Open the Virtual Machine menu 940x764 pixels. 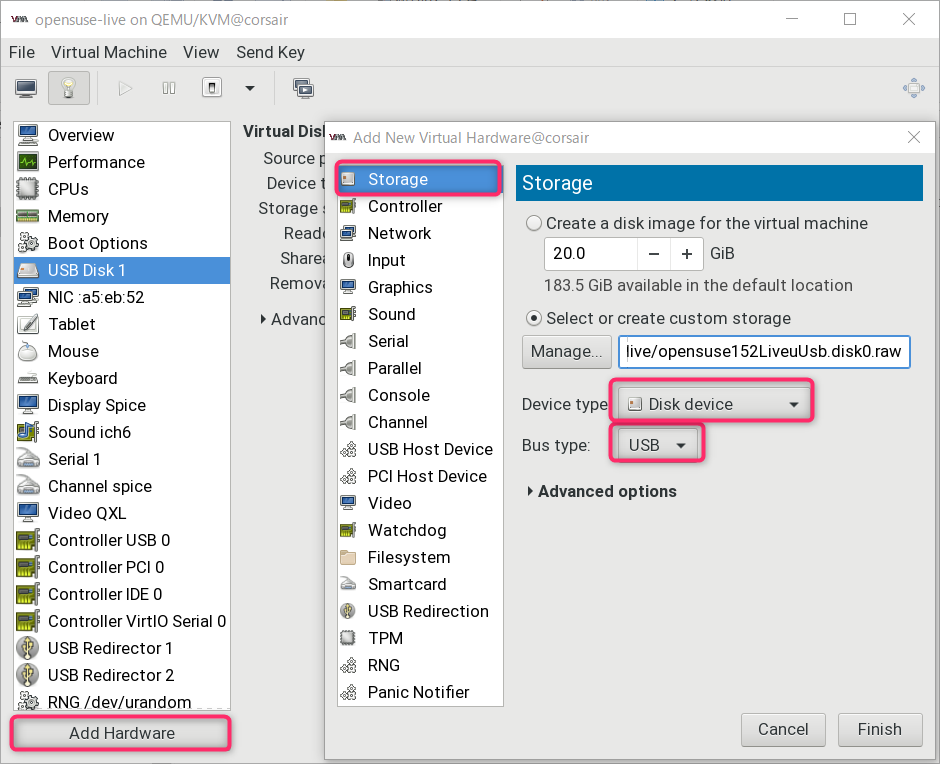109,52
